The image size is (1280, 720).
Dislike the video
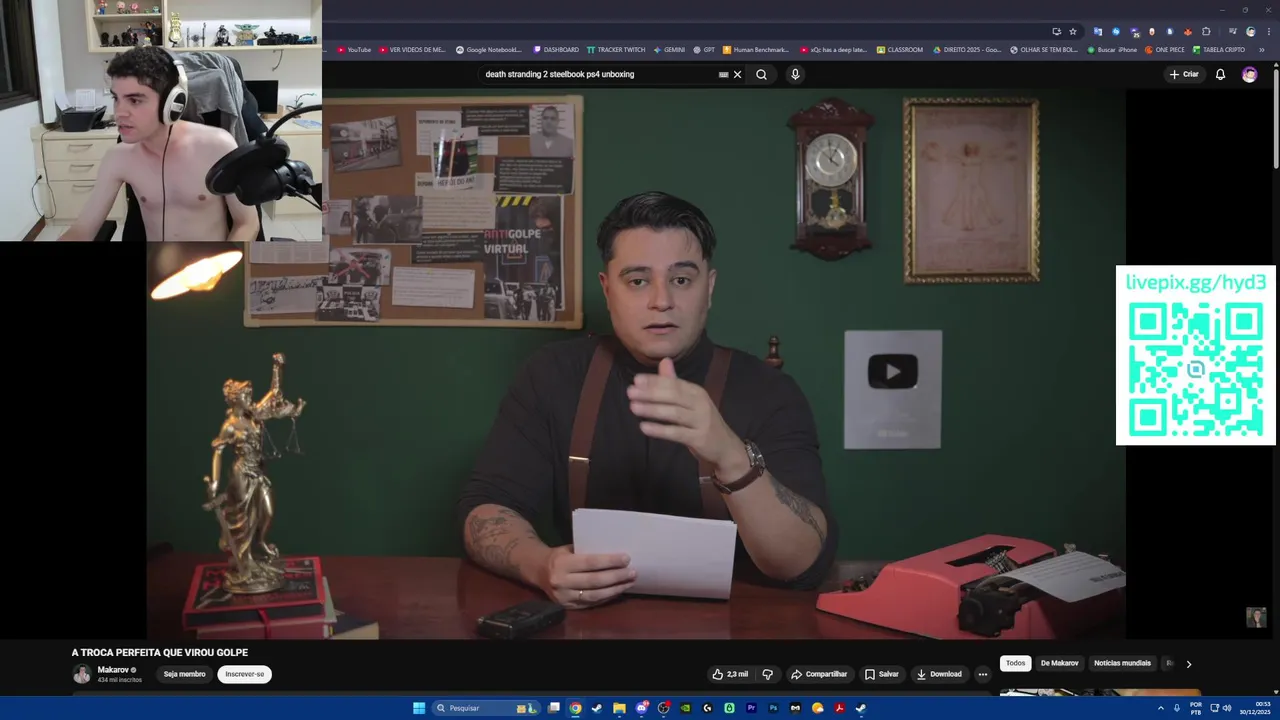(768, 674)
